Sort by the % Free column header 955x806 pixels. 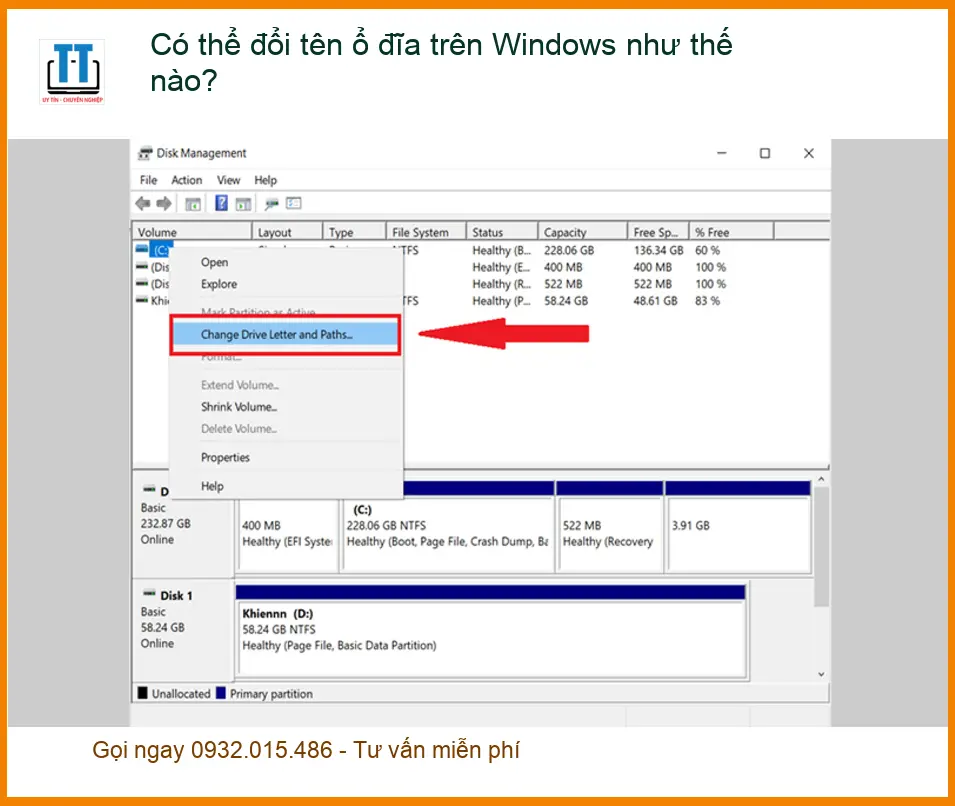point(731,232)
